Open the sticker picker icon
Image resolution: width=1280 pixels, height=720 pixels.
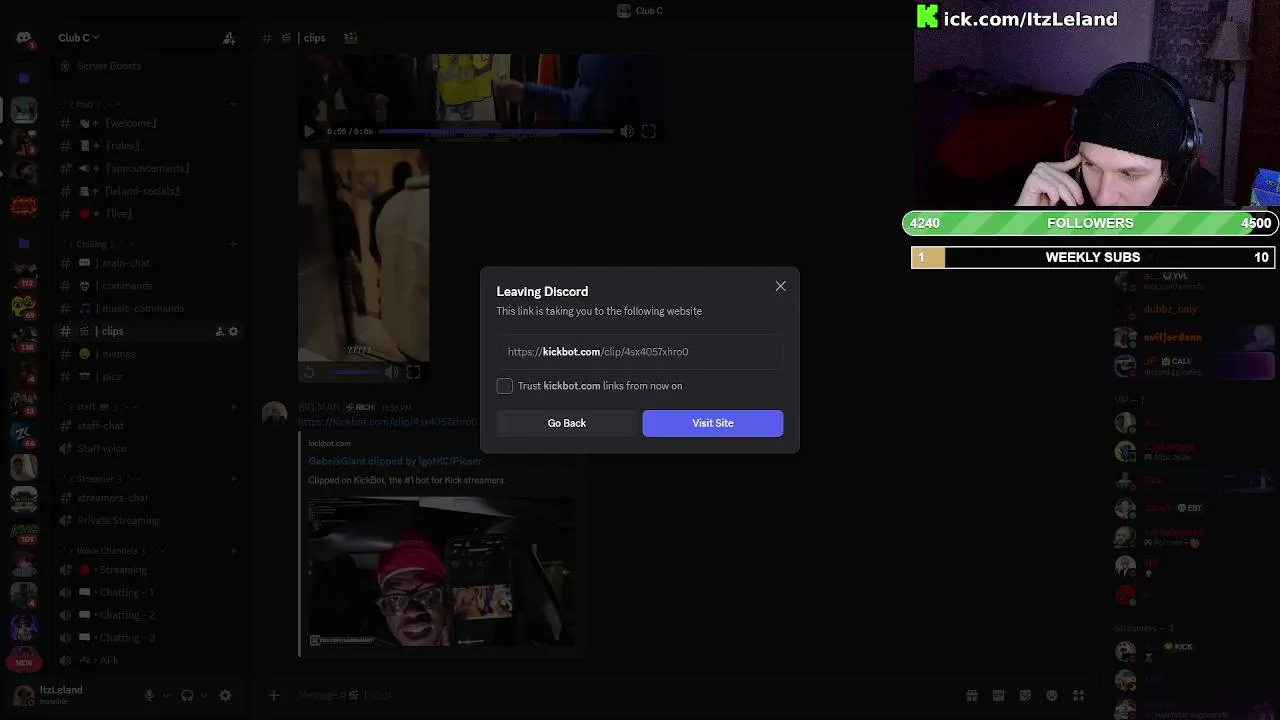(x=1025, y=696)
